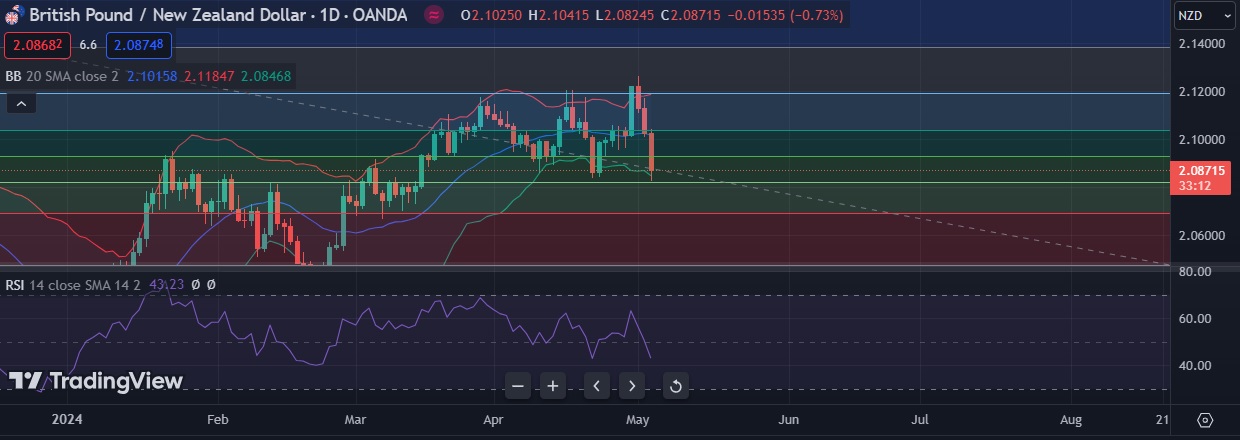Click the BB lower band value 2.08468
The image size is (1240, 440).
[x=266, y=76]
